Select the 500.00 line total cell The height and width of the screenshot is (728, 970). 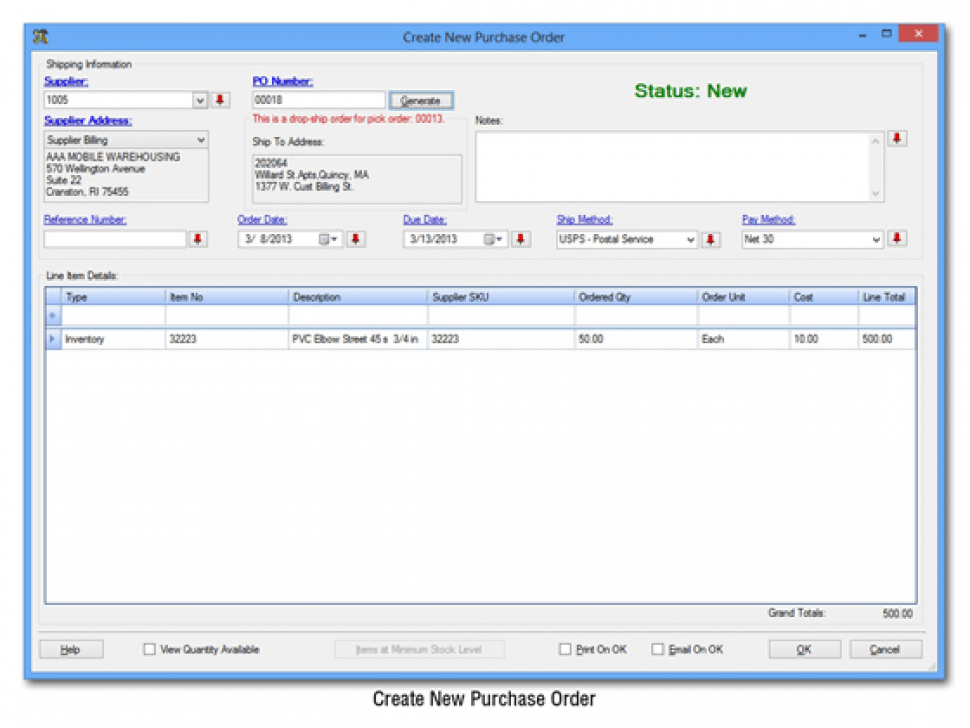[887, 339]
